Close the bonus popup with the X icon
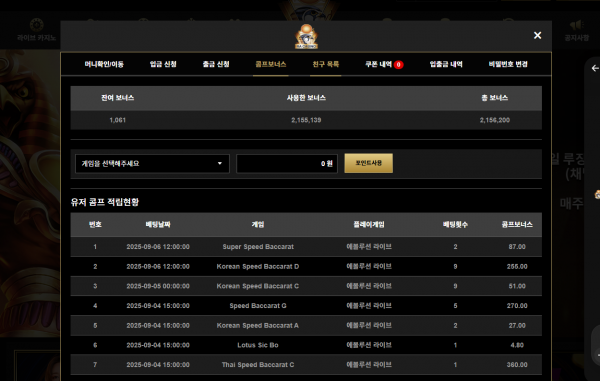Screen dimensions: 600x381 click(x=537, y=35)
